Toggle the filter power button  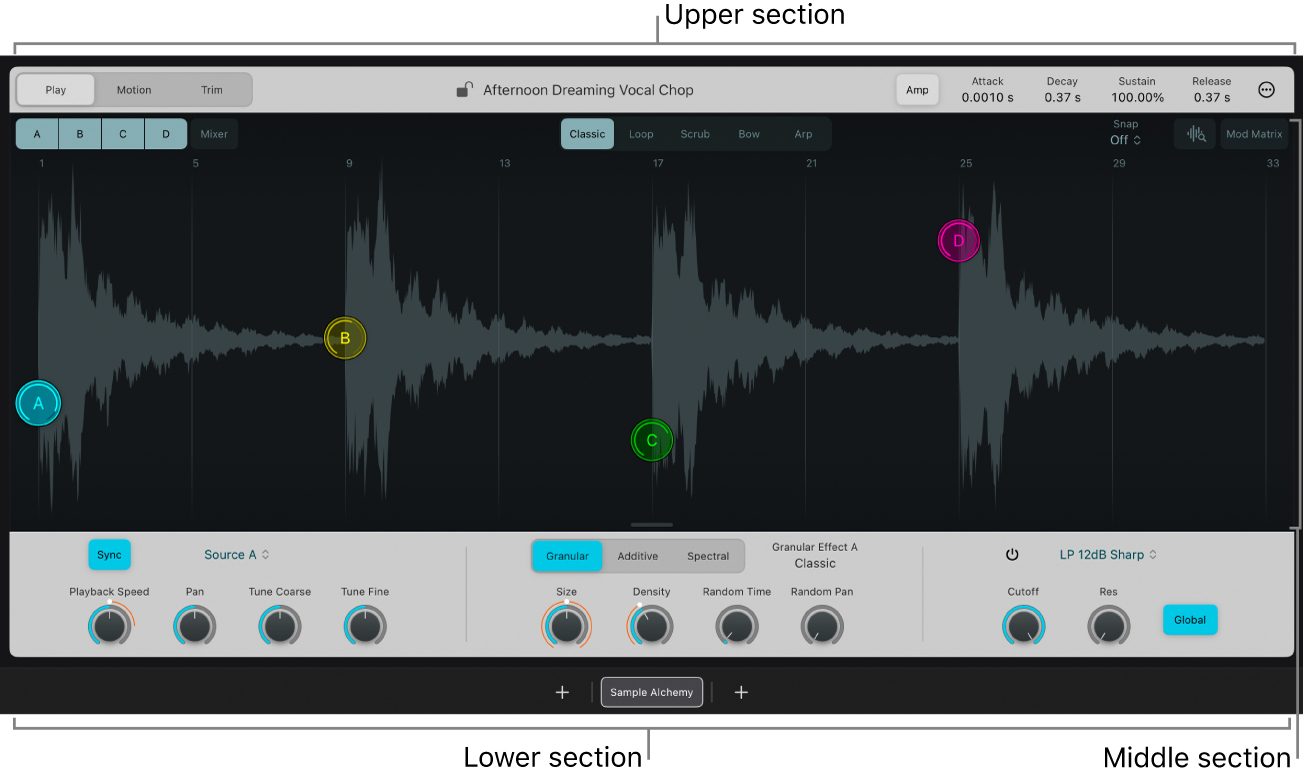(1012, 554)
